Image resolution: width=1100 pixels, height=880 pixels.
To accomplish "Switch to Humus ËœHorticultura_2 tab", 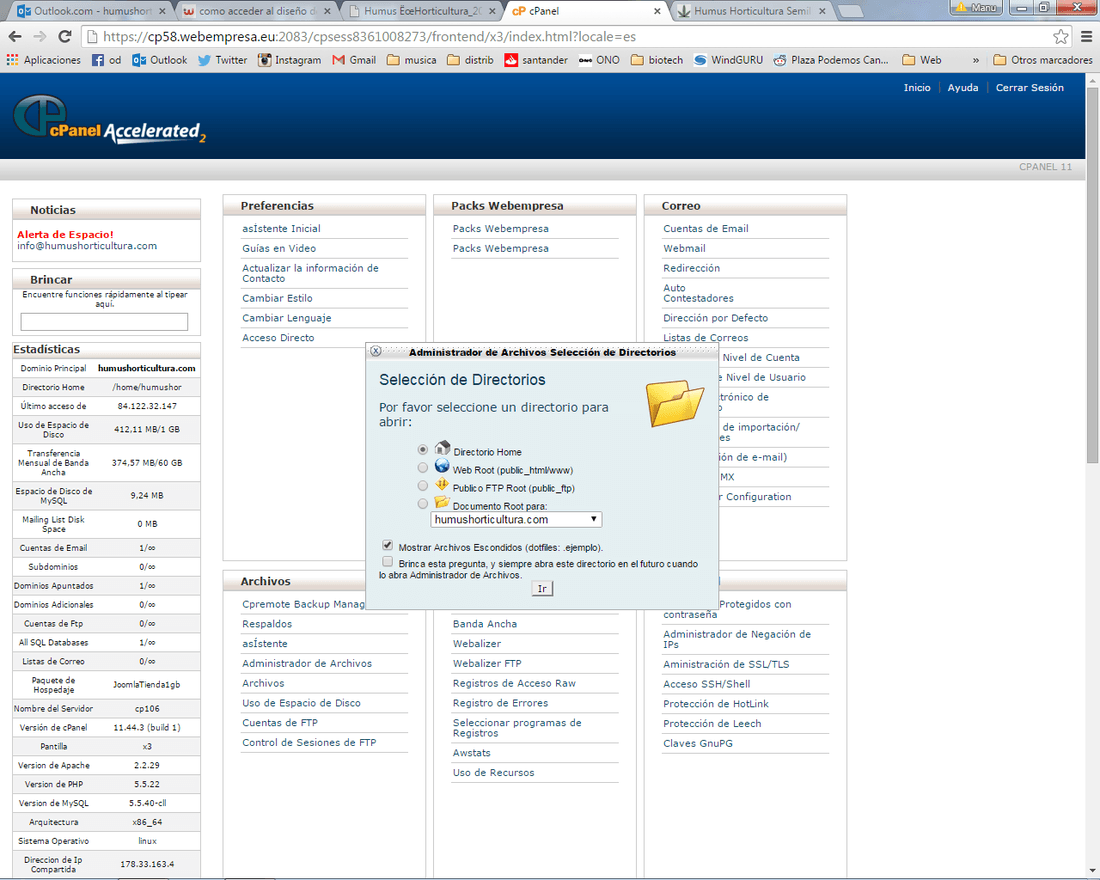I will coord(422,11).
